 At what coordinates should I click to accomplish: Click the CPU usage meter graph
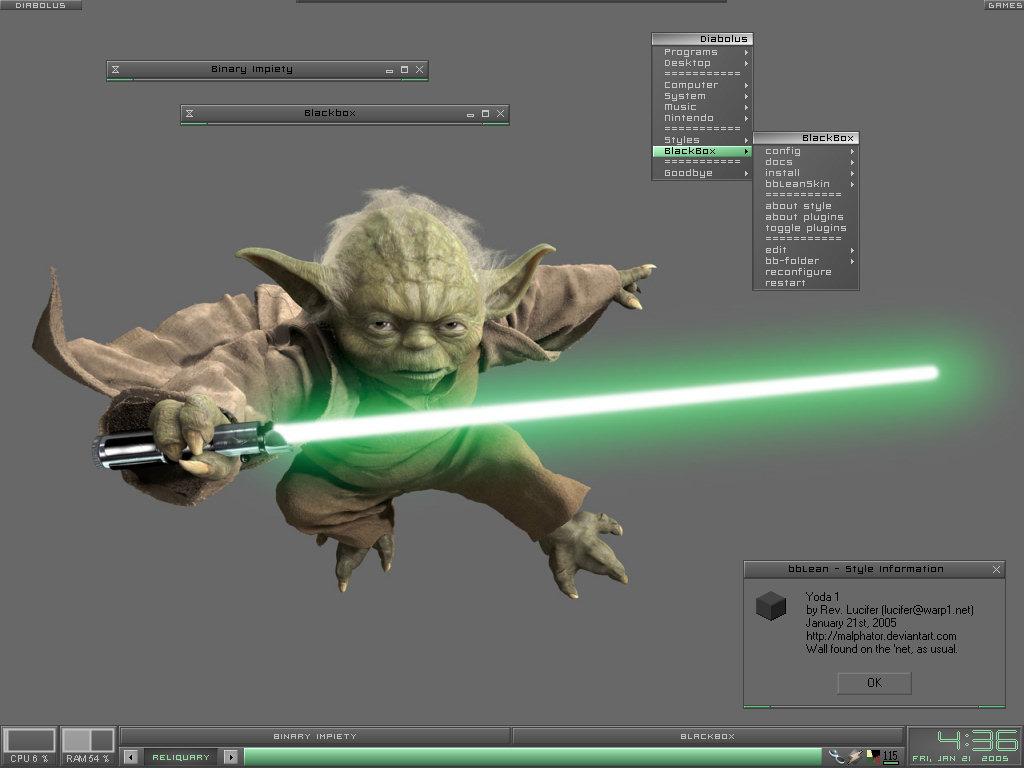pyautogui.click(x=29, y=741)
